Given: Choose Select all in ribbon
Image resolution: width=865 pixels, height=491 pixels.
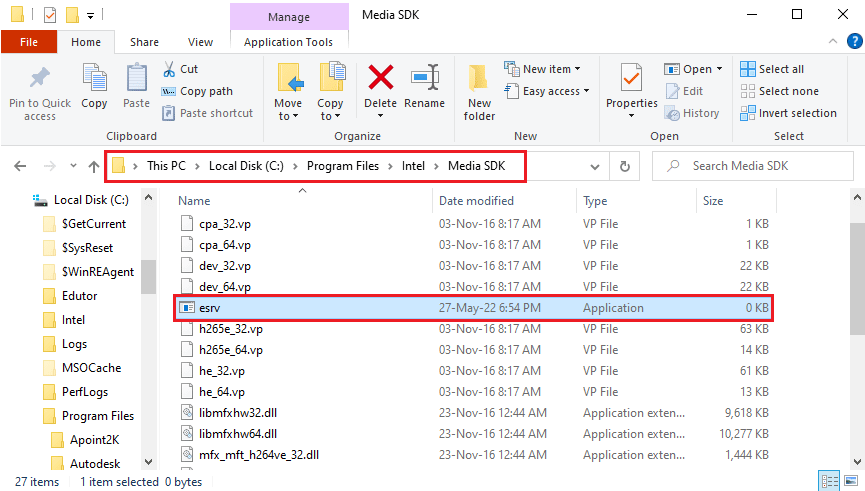Looking at the screenshot, I should point(772,69).
